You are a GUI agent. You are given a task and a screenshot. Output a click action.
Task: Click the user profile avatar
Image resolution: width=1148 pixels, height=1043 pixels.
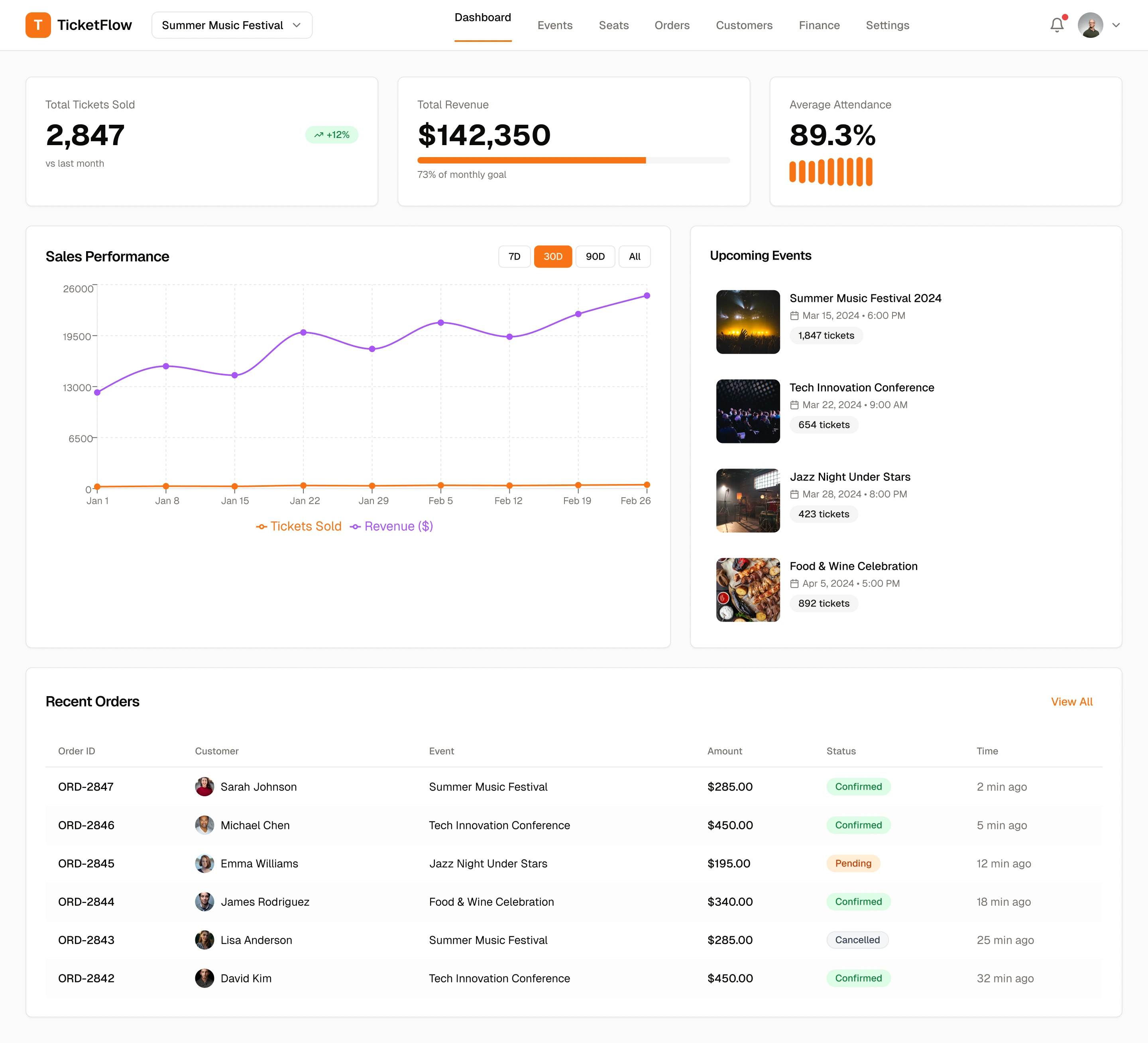tap(1090, 25)
